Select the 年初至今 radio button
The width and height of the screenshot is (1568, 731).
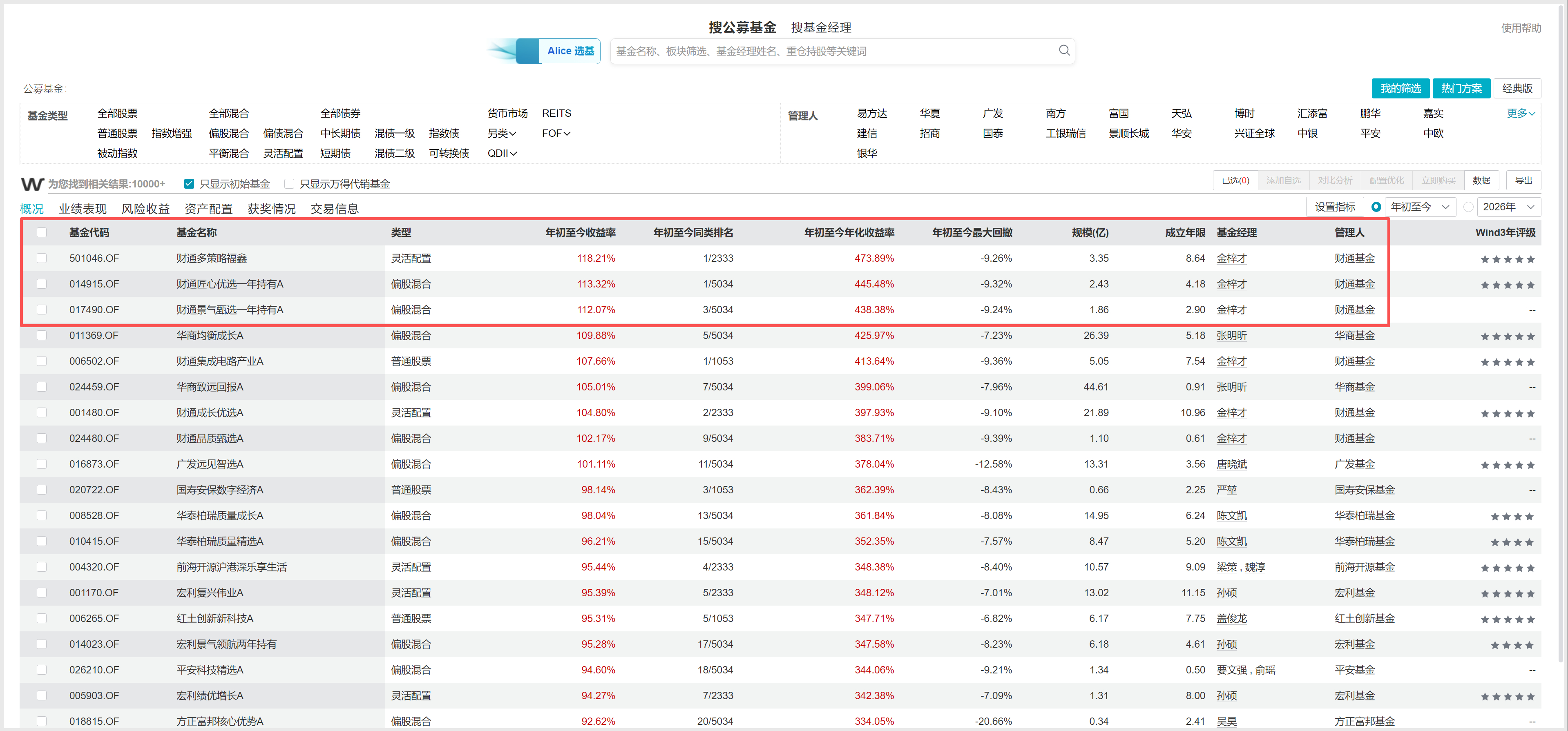[x=1376, y=207]
